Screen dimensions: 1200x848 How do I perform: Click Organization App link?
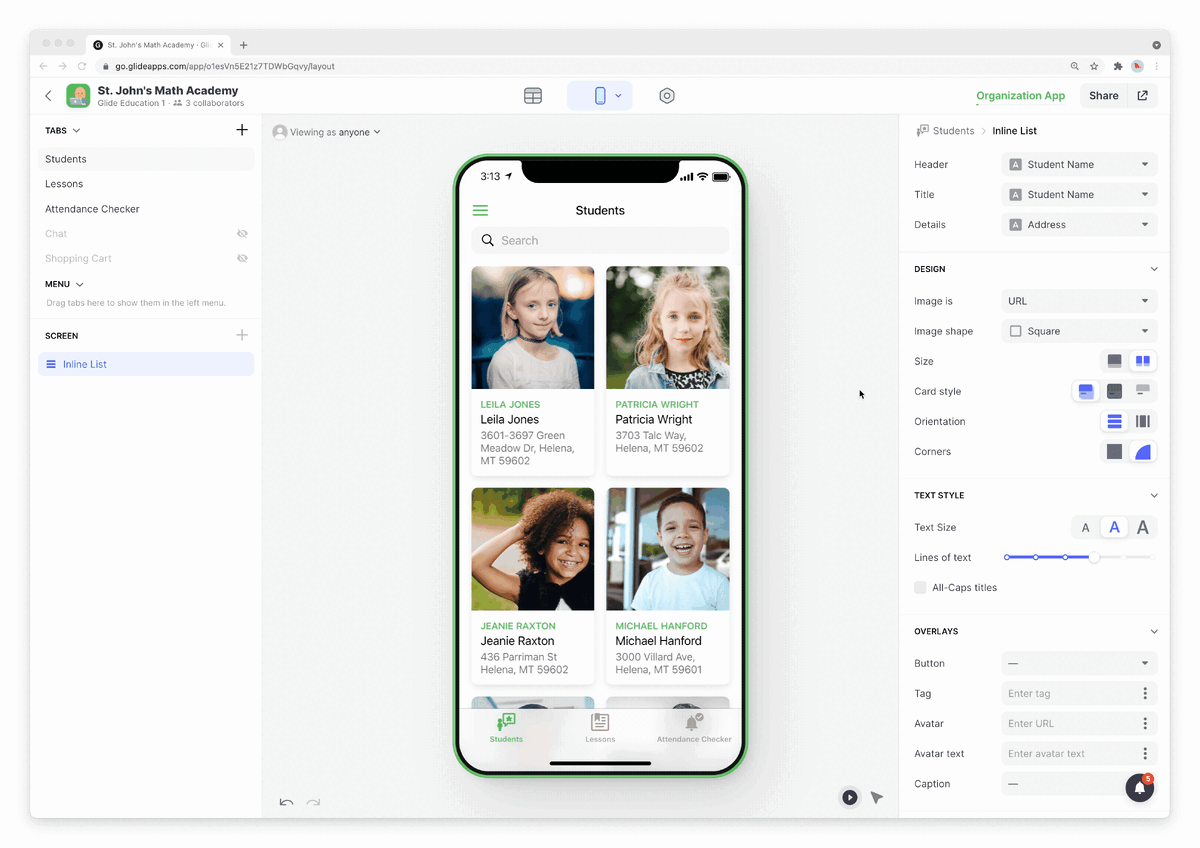[x=1021, y=96]
